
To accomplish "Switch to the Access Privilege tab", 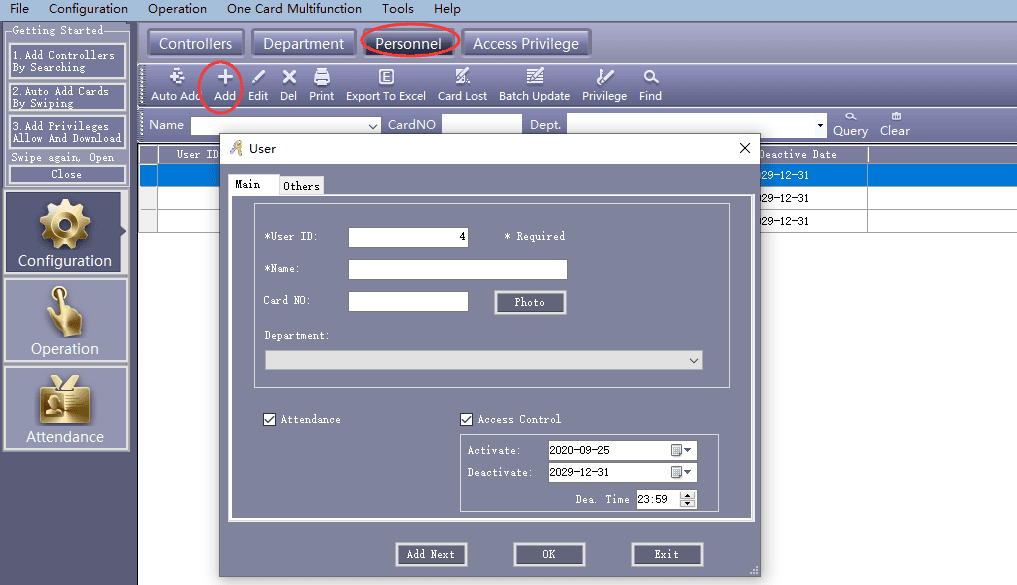I will click(x=526, y=43).
